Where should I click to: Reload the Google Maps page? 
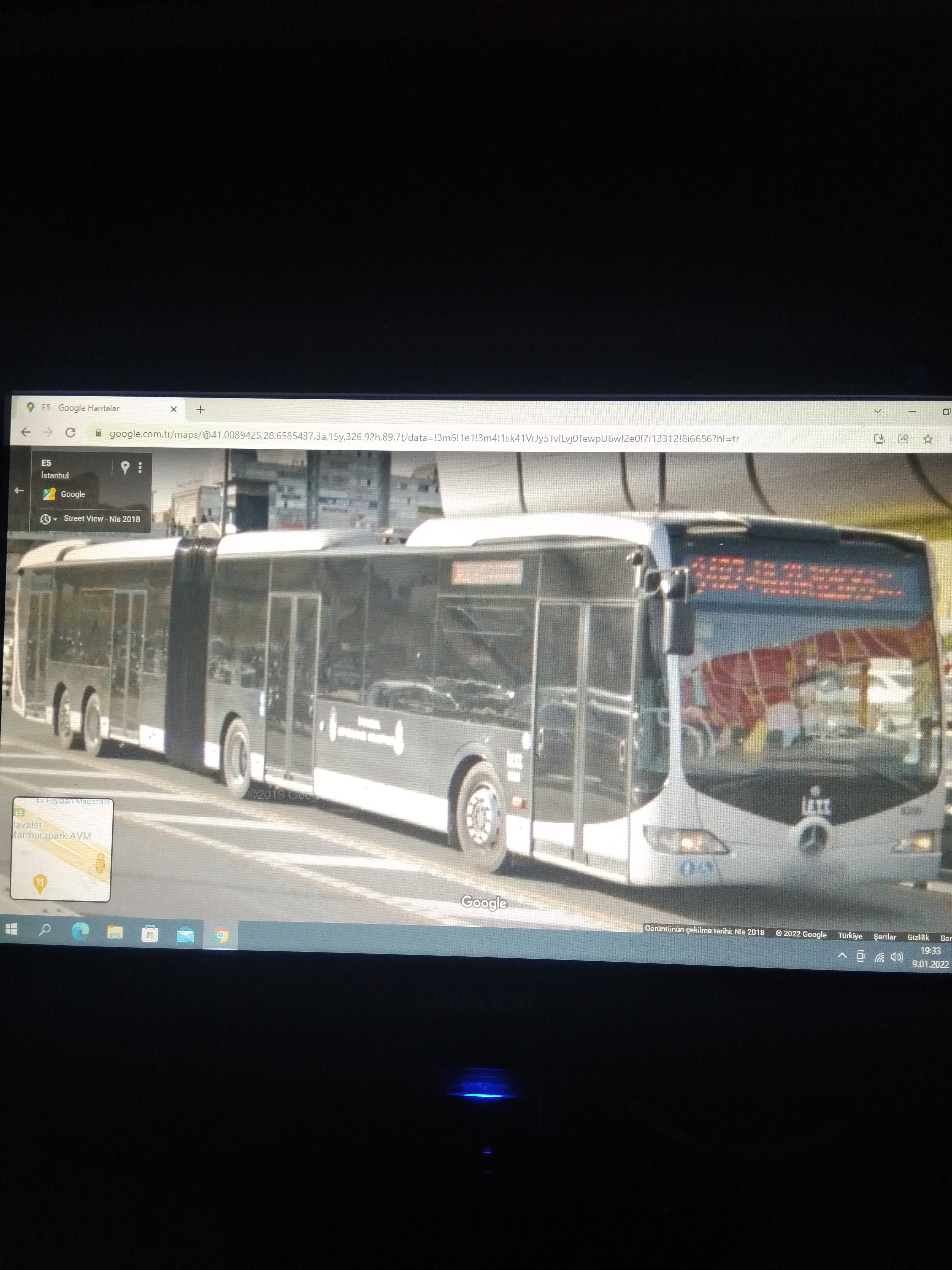70,433
